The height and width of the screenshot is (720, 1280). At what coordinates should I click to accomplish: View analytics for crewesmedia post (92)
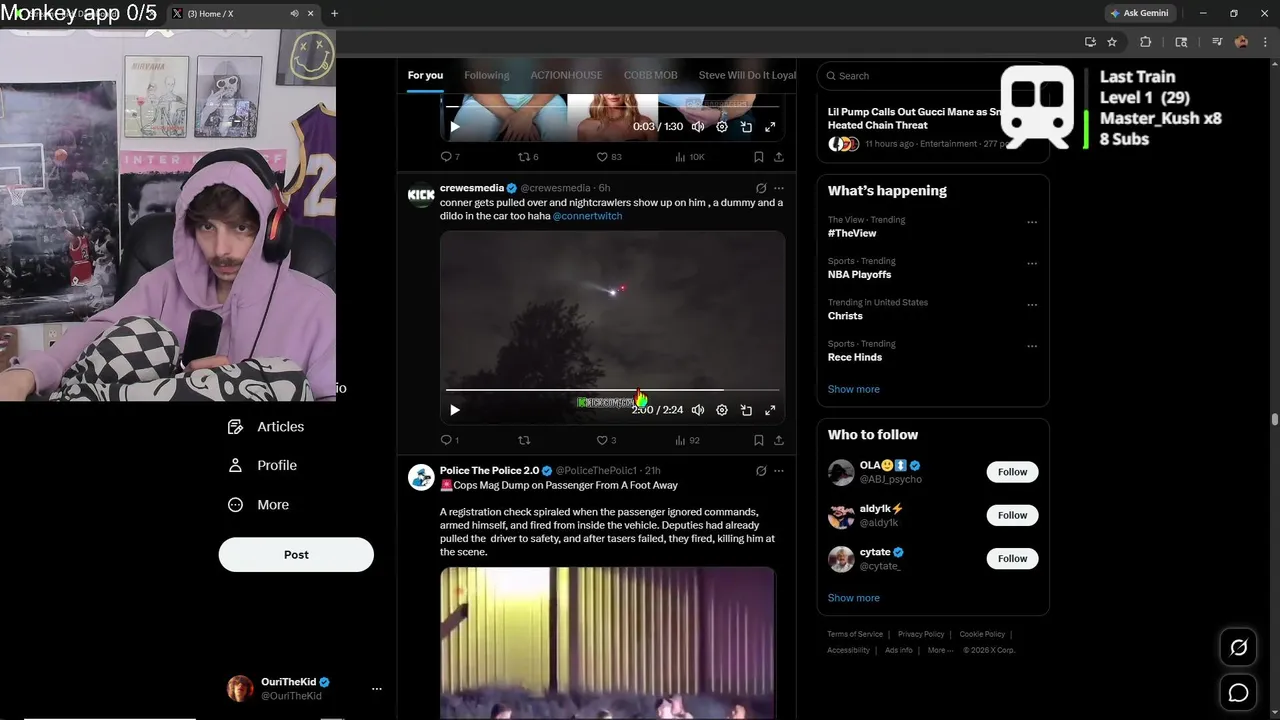point(687,440)
